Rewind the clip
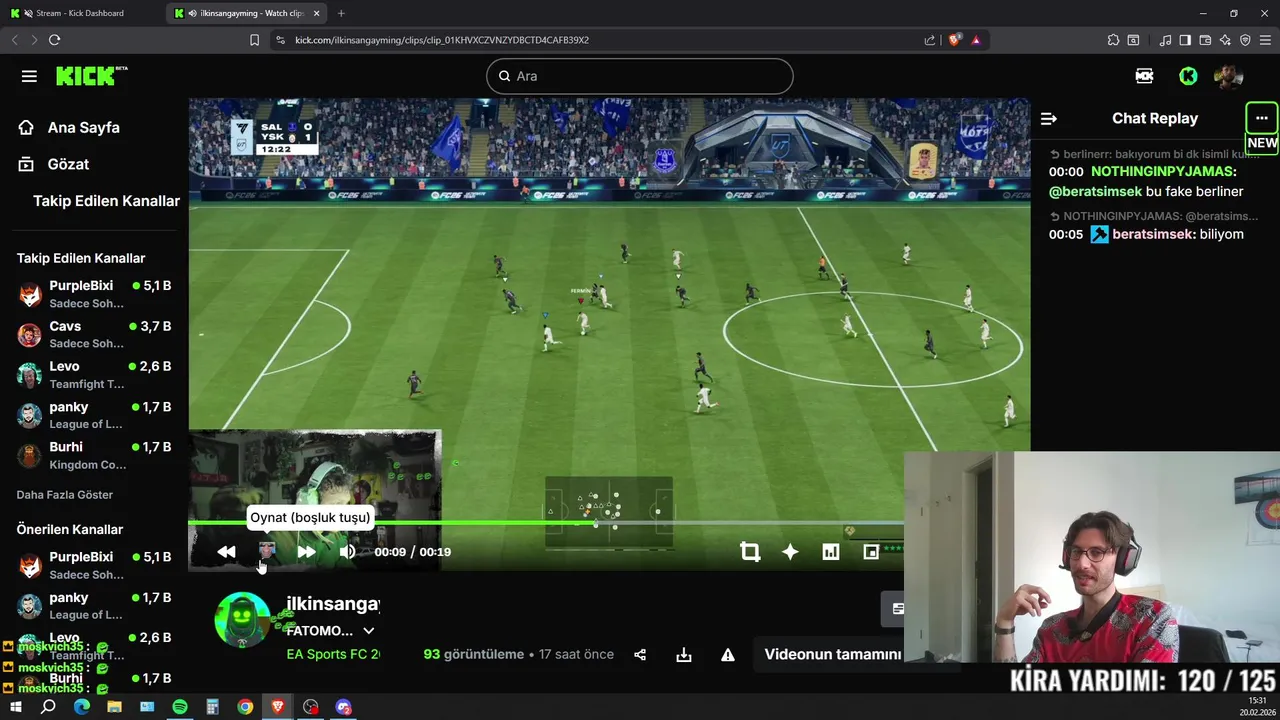Screen dimensions: 1280x720 point(227,552)
